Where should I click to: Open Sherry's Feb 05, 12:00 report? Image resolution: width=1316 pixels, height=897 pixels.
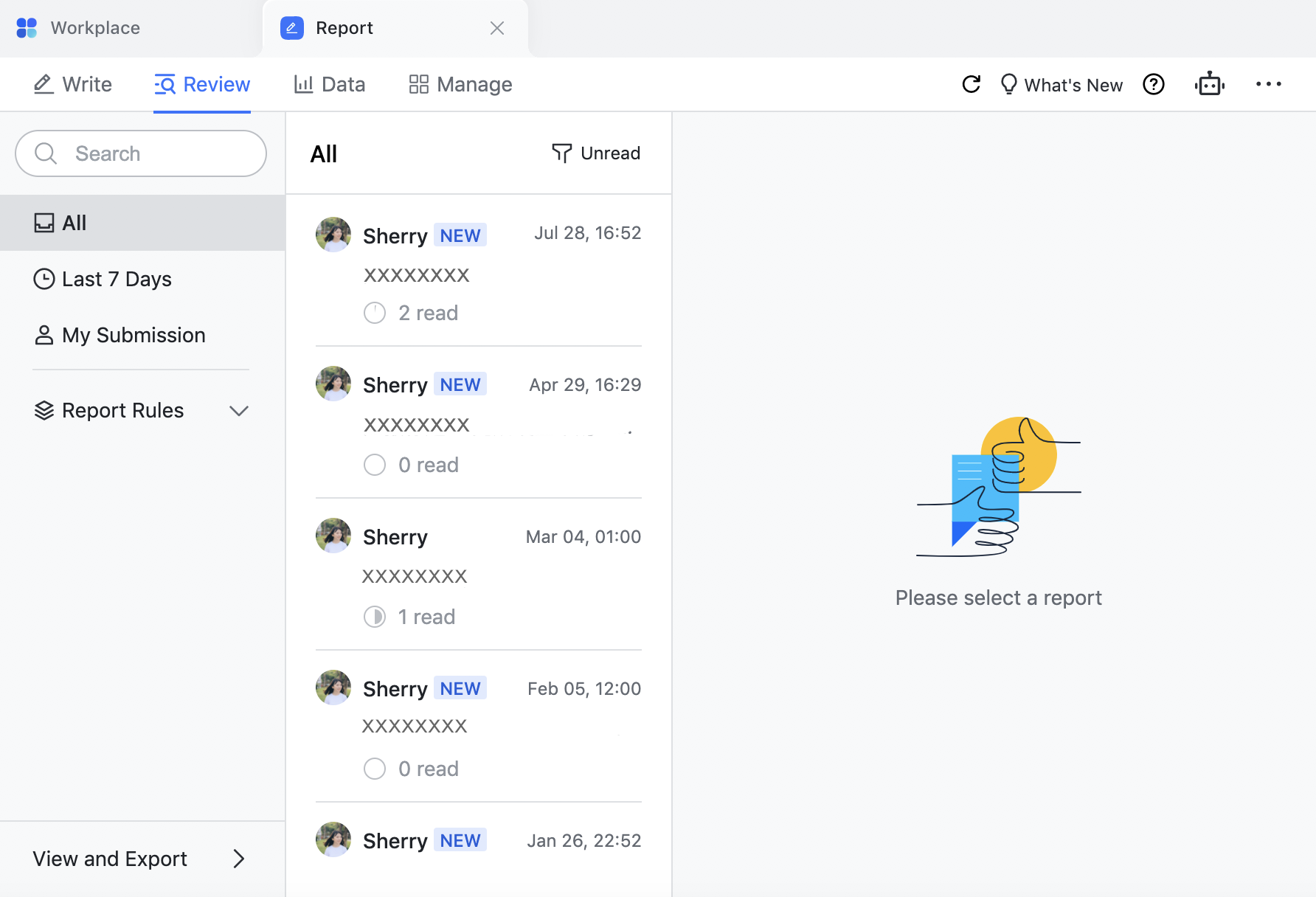click(x=479, y=727)
